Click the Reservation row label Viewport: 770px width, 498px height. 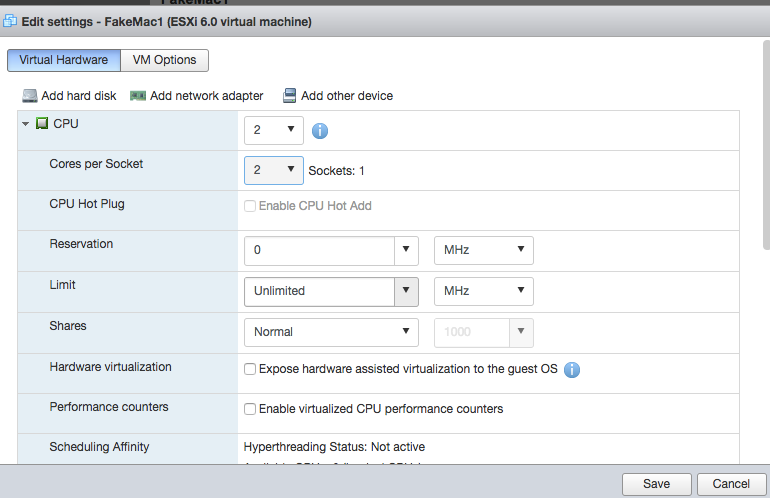pyautogui.click(x=82, y=244)
